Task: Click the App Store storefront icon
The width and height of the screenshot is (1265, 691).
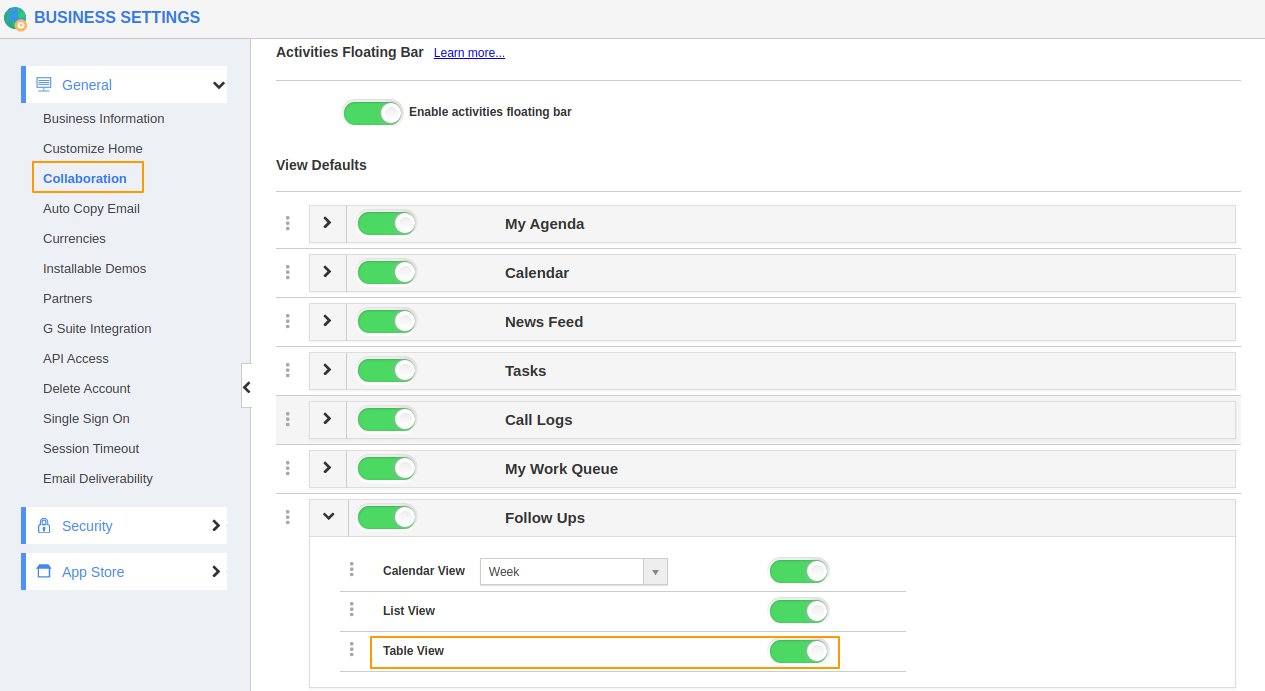Action: [44, 572]
